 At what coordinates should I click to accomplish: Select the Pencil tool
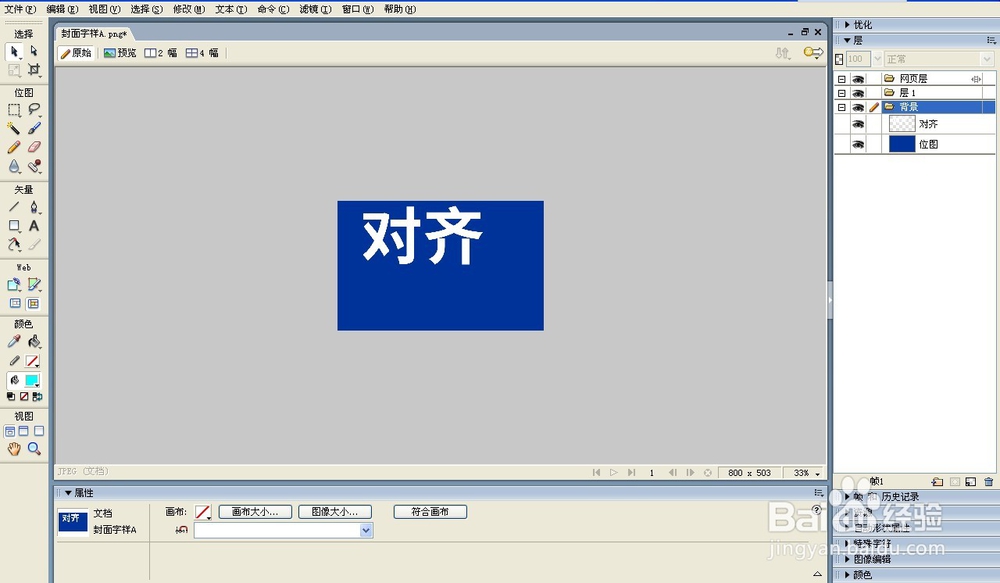14,147
